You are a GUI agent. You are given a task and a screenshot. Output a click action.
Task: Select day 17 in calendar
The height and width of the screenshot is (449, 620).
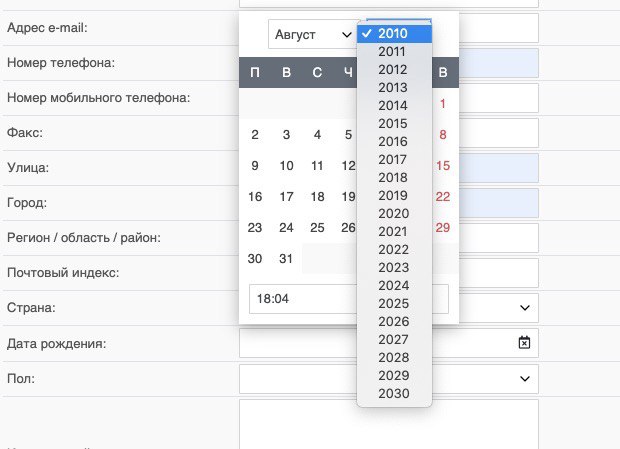286,196
